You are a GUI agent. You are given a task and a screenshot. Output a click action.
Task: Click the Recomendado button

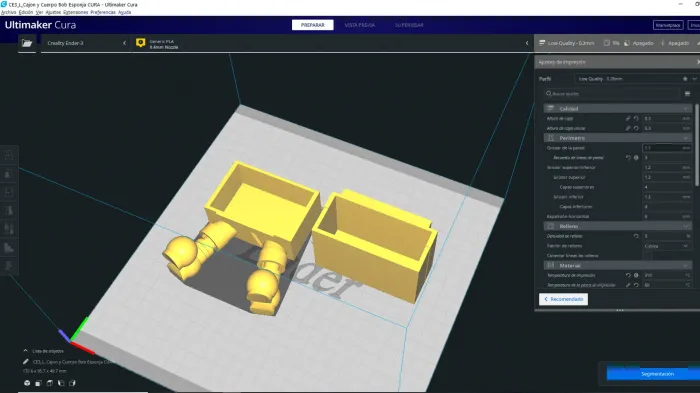pos(563,299)
